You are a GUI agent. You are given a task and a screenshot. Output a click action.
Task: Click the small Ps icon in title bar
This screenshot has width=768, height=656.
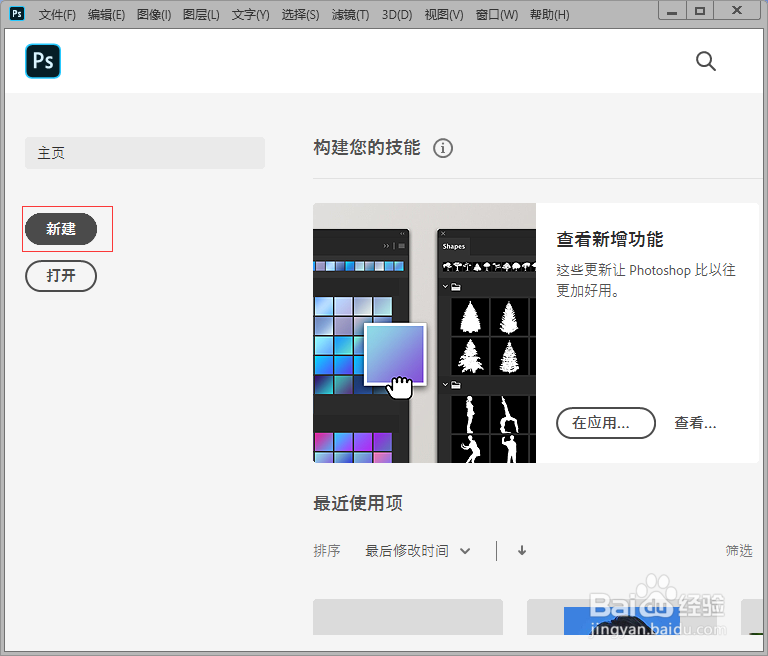17,13
